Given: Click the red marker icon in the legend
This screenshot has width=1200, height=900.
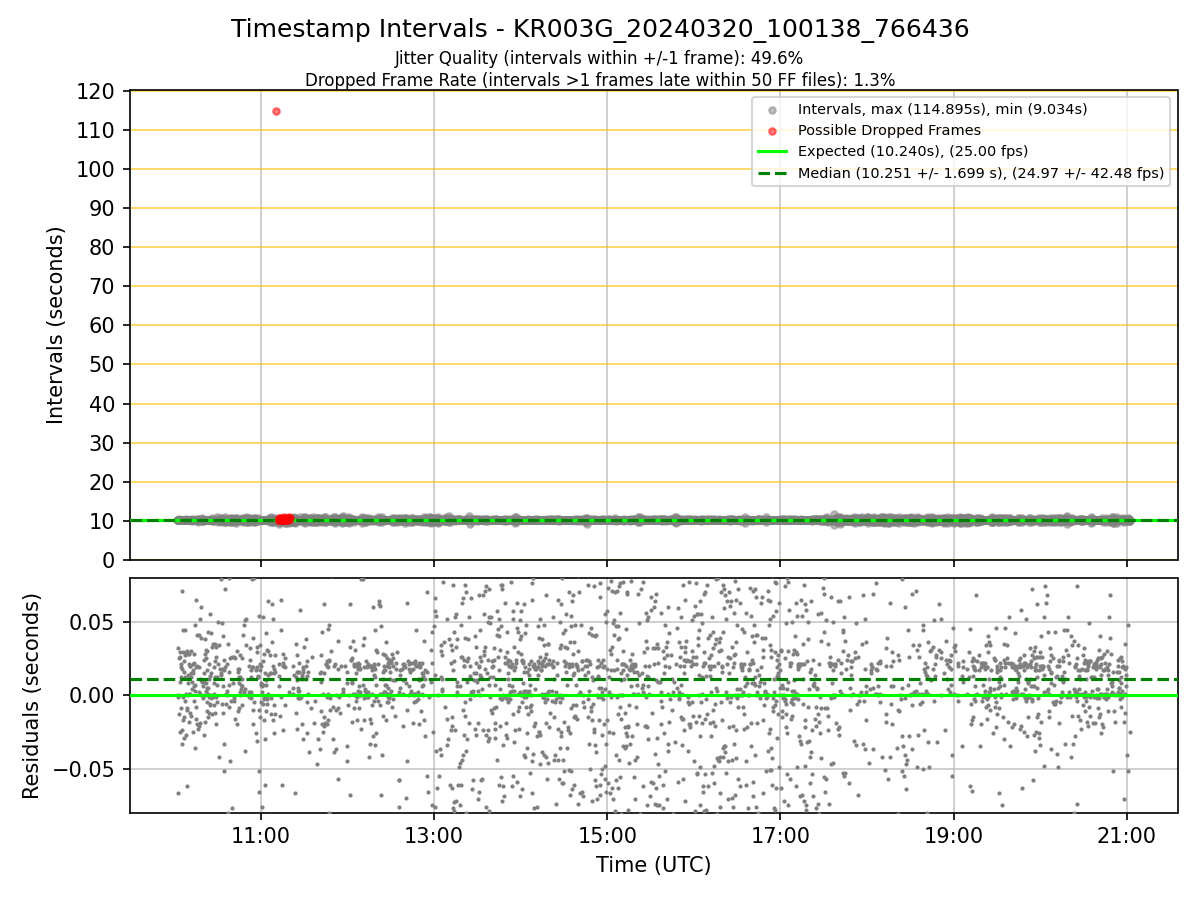Looking at the screenshot, I should point(772,130).
